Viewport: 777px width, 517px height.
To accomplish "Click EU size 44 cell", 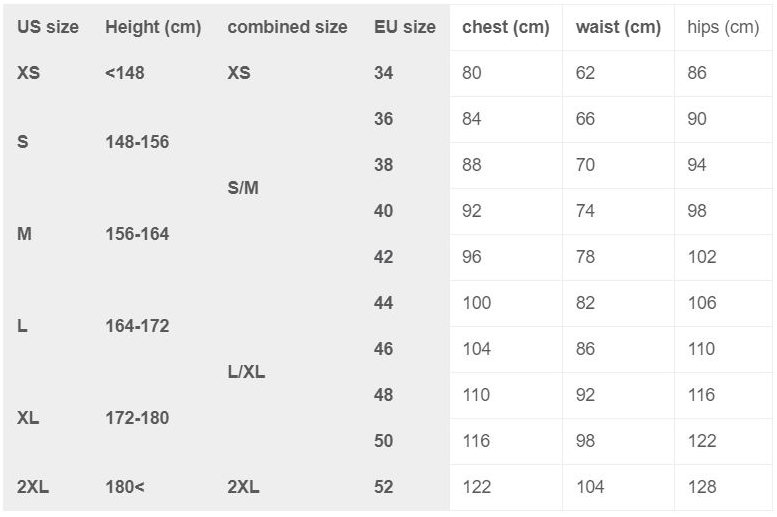I will [x=384, y=303].
